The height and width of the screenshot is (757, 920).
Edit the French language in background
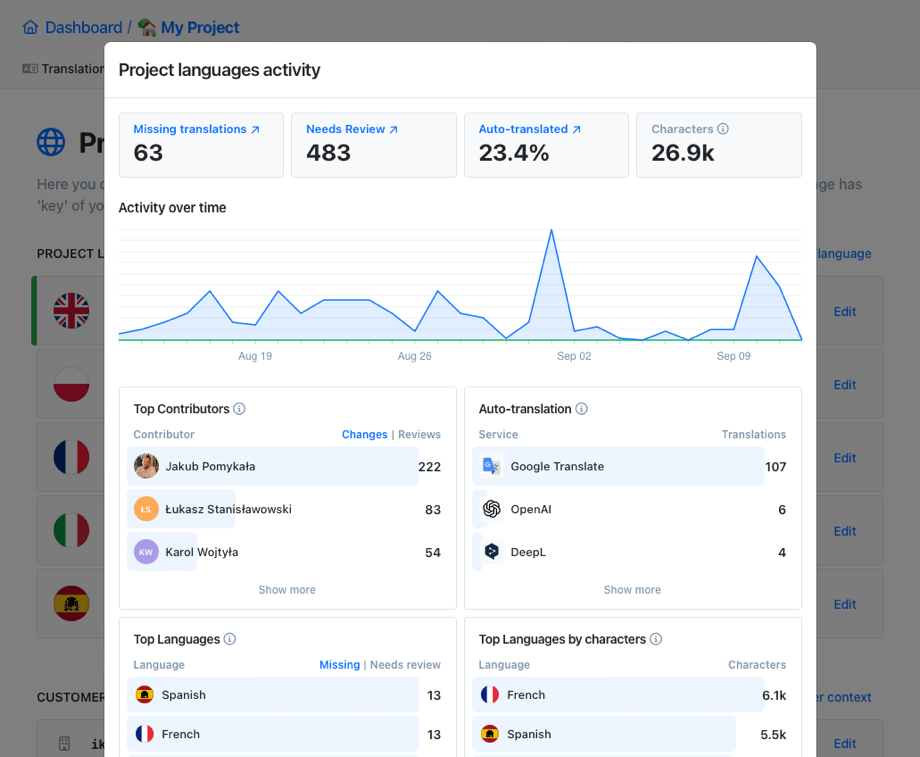pos(844,458)
